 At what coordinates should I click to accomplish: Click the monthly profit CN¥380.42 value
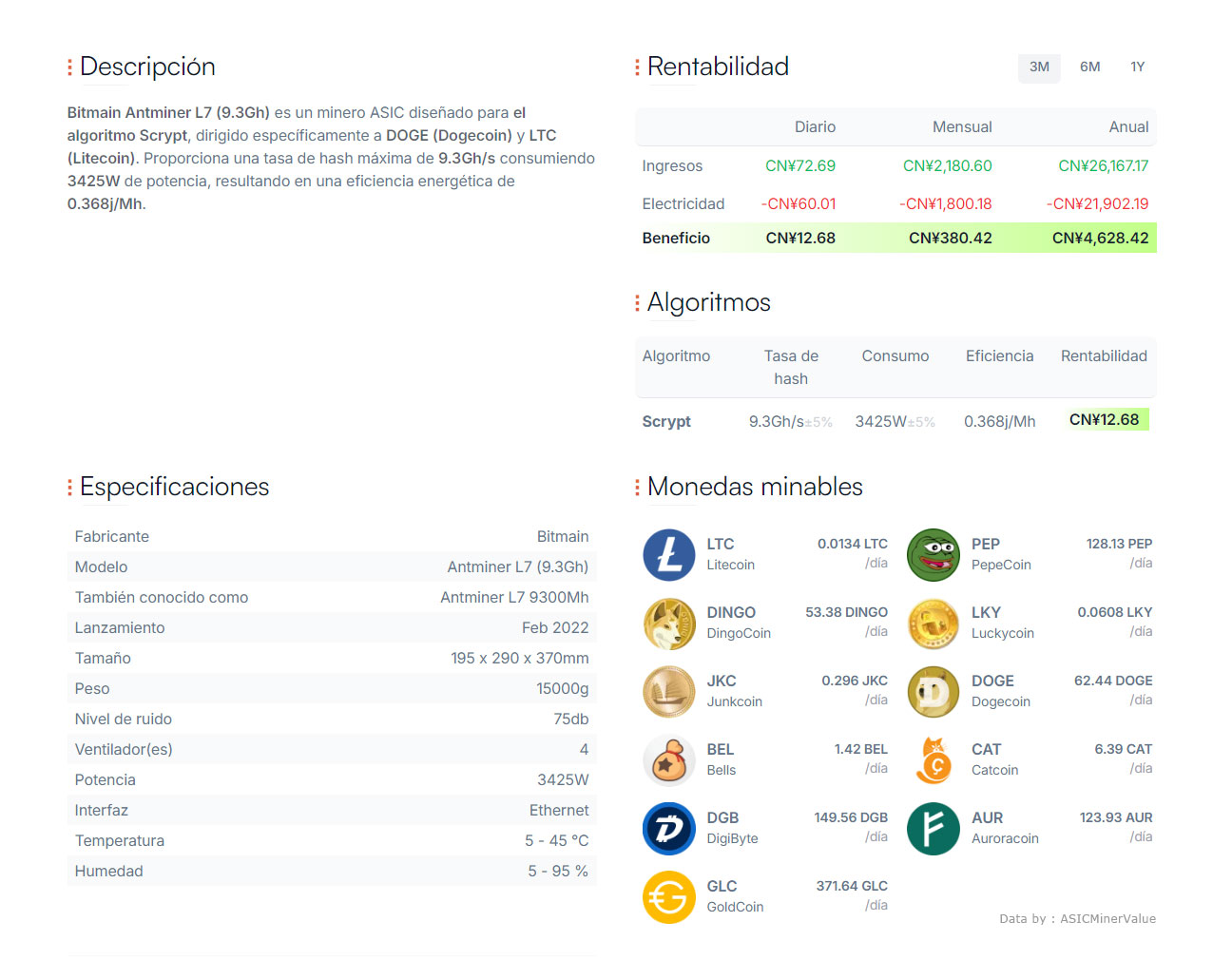click(950, 239)
